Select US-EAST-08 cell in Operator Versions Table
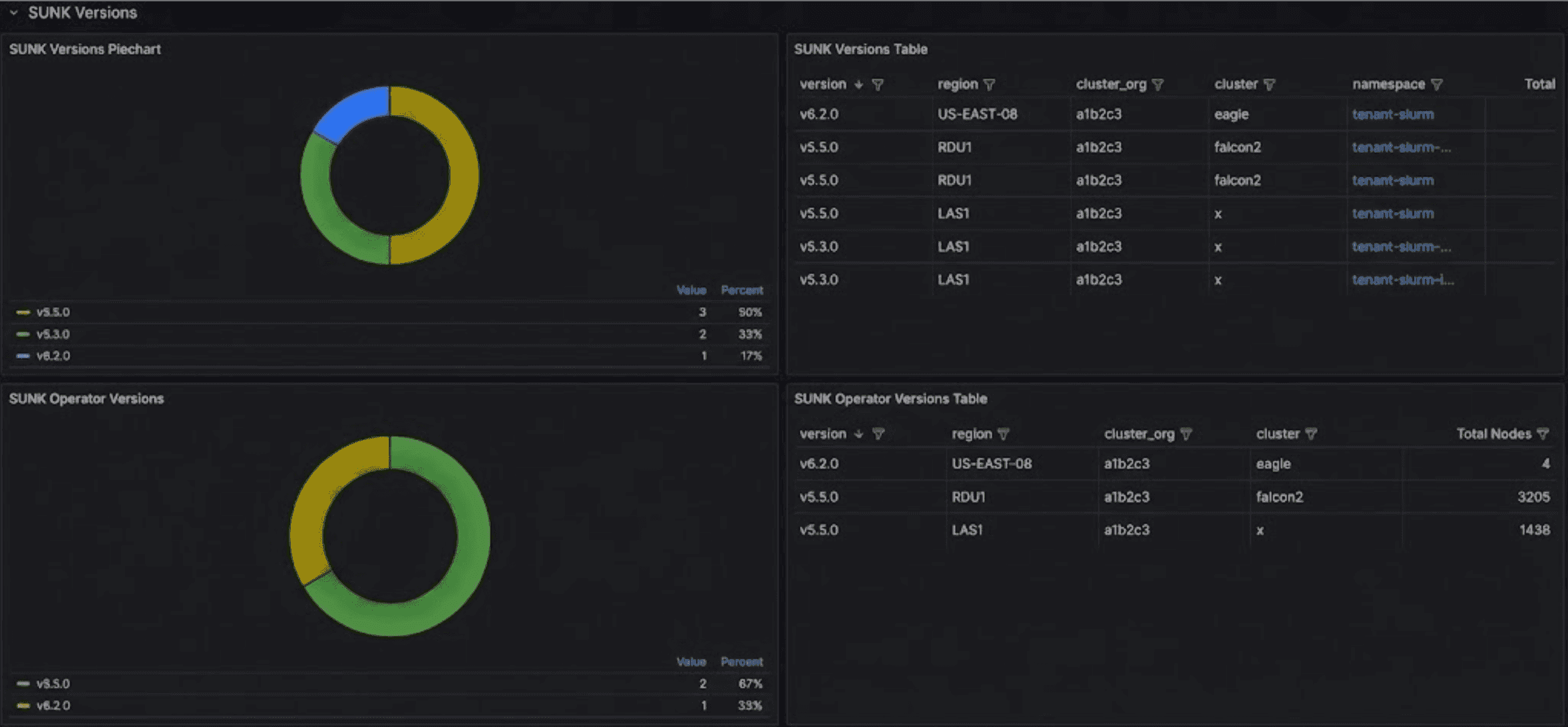Image resolution: width=1568 pixels, height=727 pixels. click(992, 464)
